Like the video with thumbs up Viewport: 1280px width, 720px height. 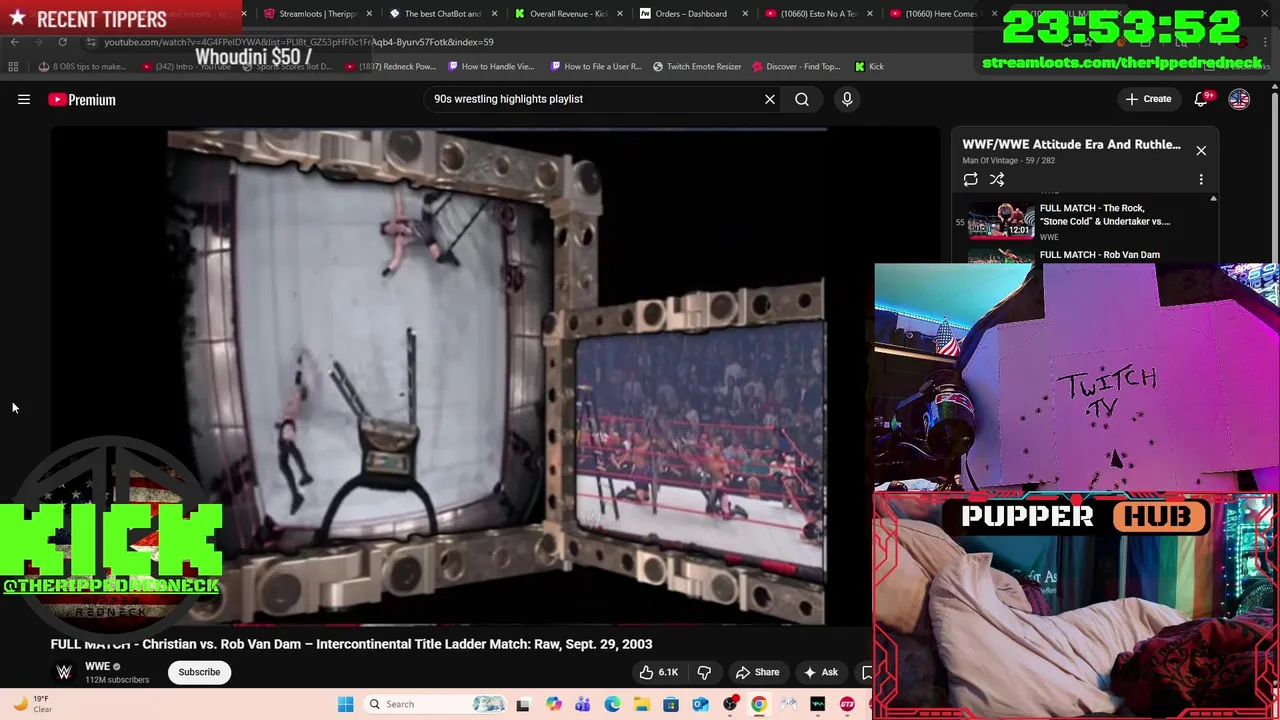(x=659, y=672)
